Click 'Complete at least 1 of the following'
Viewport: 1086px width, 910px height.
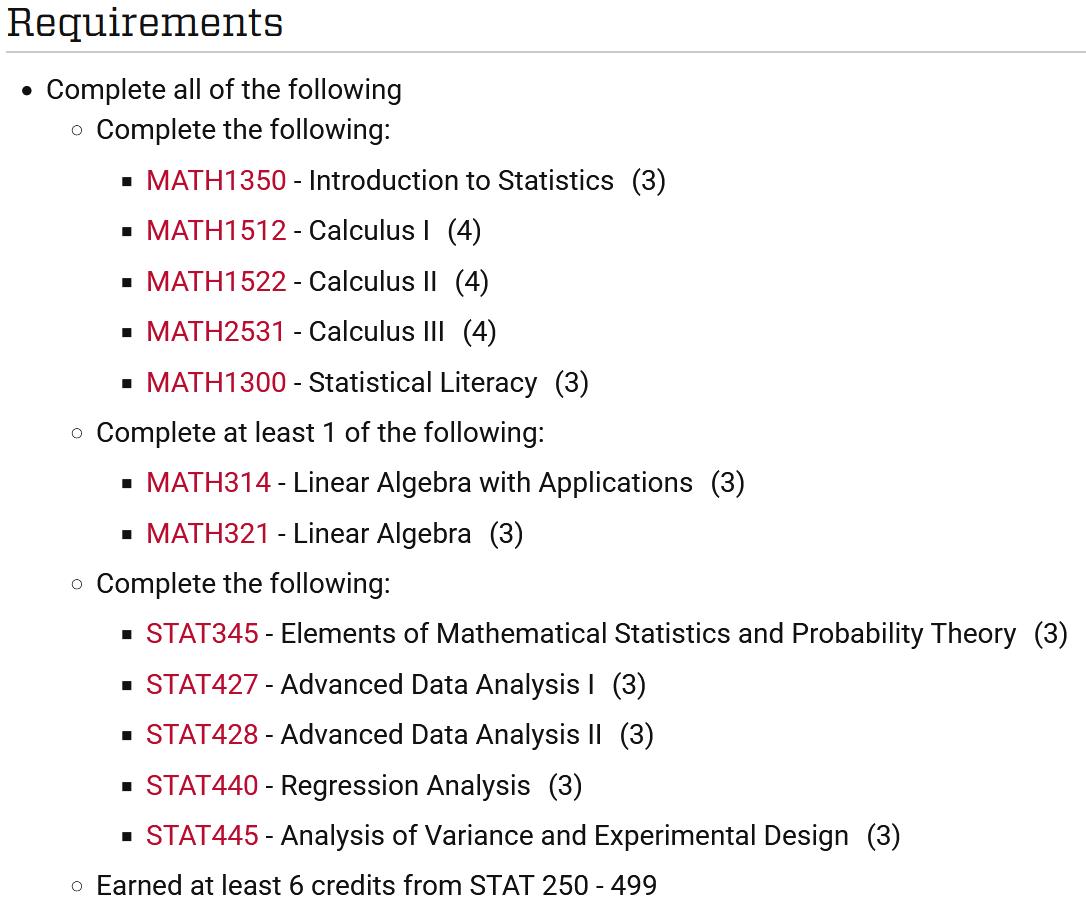tap(320, 433)
